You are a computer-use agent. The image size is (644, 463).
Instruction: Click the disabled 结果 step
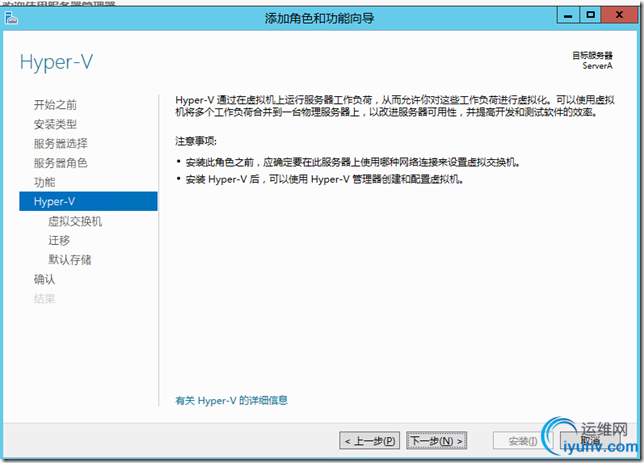tap(44, 299)
